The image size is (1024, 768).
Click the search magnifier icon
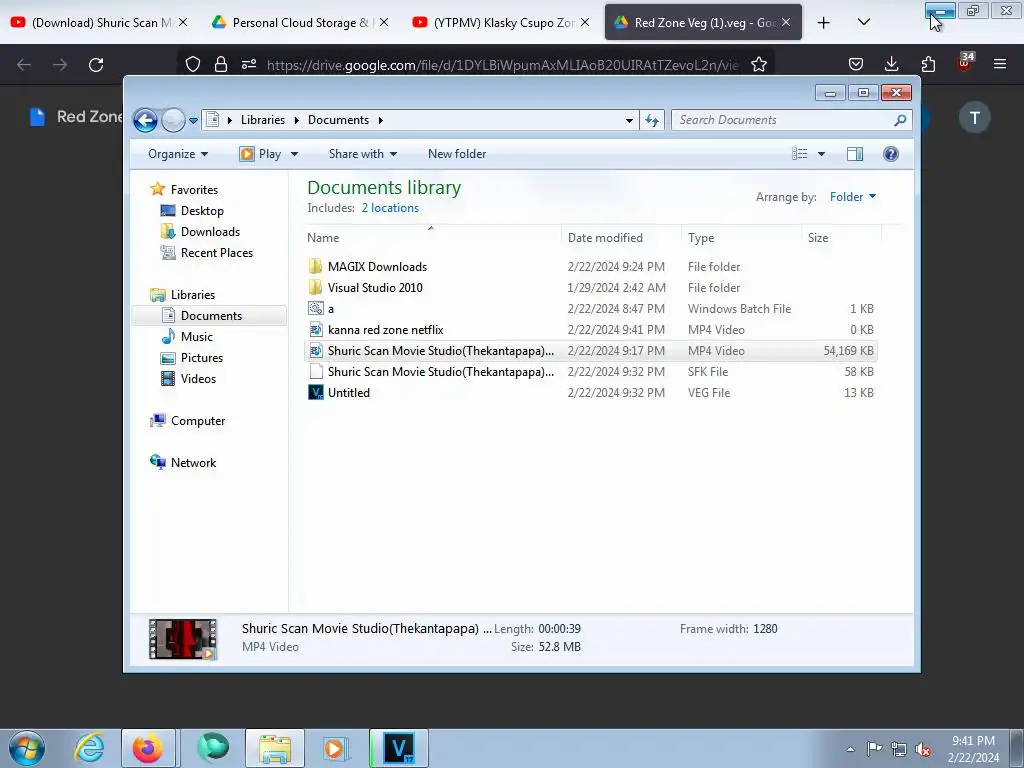click(901, 120)
